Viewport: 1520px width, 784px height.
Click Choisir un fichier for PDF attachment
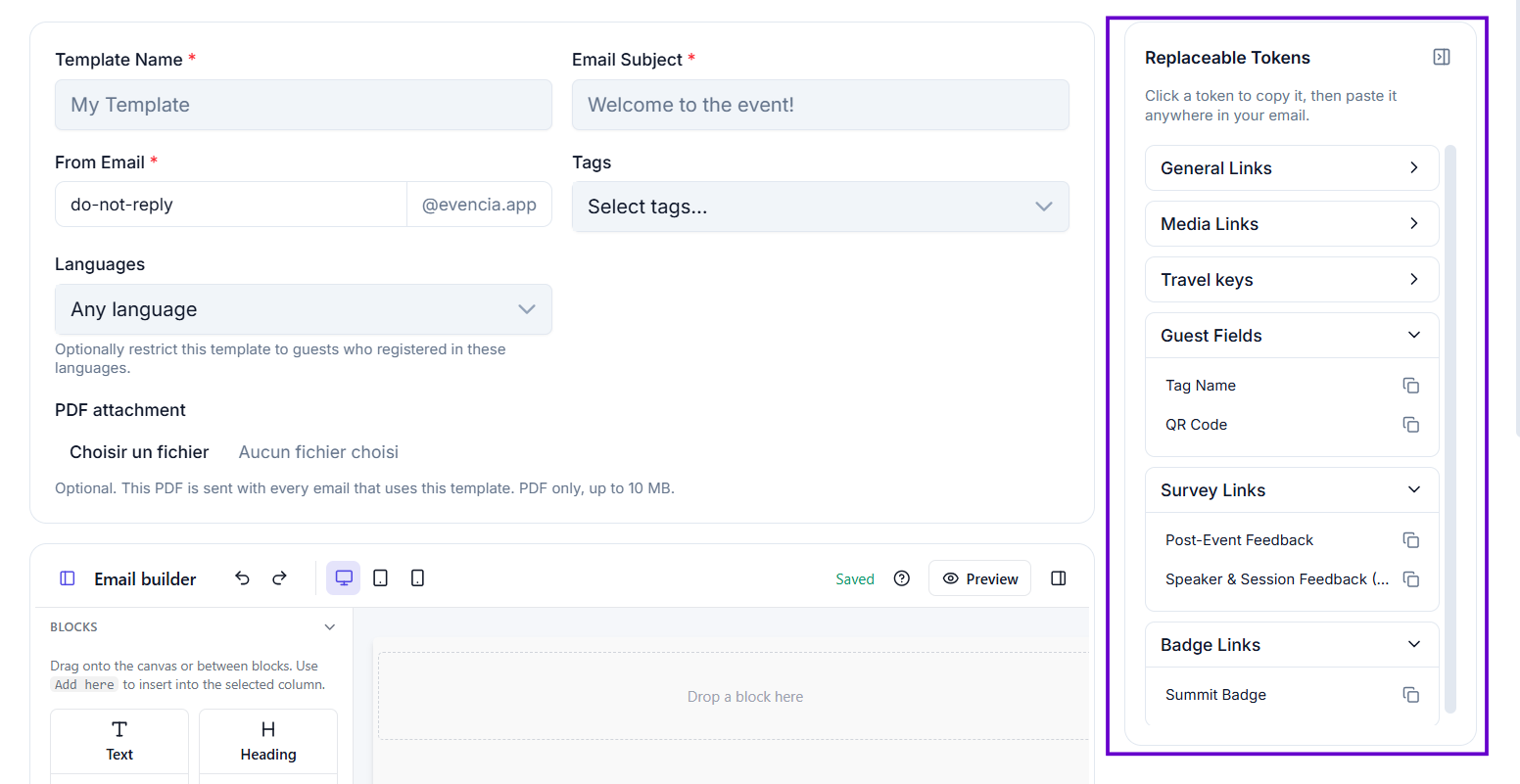[x=139, y=452]
